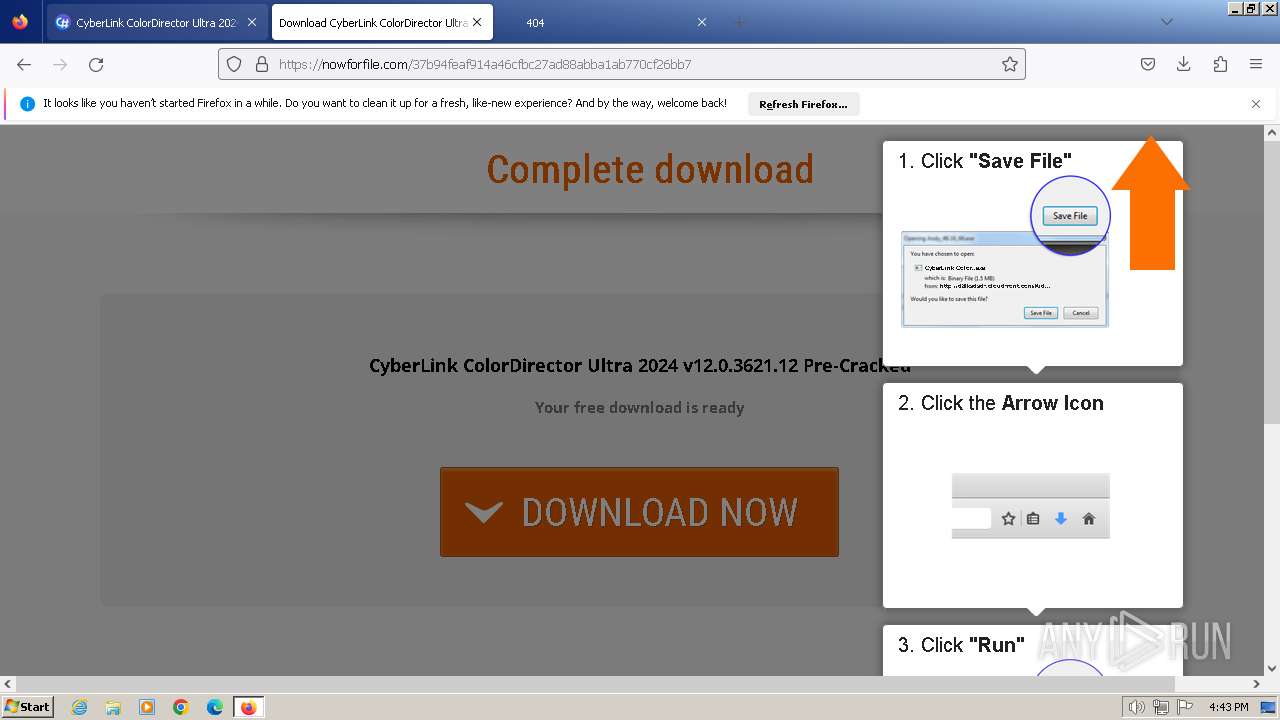Open the volume control in system tray
Screen dimensions: 1280x720
1136,707
